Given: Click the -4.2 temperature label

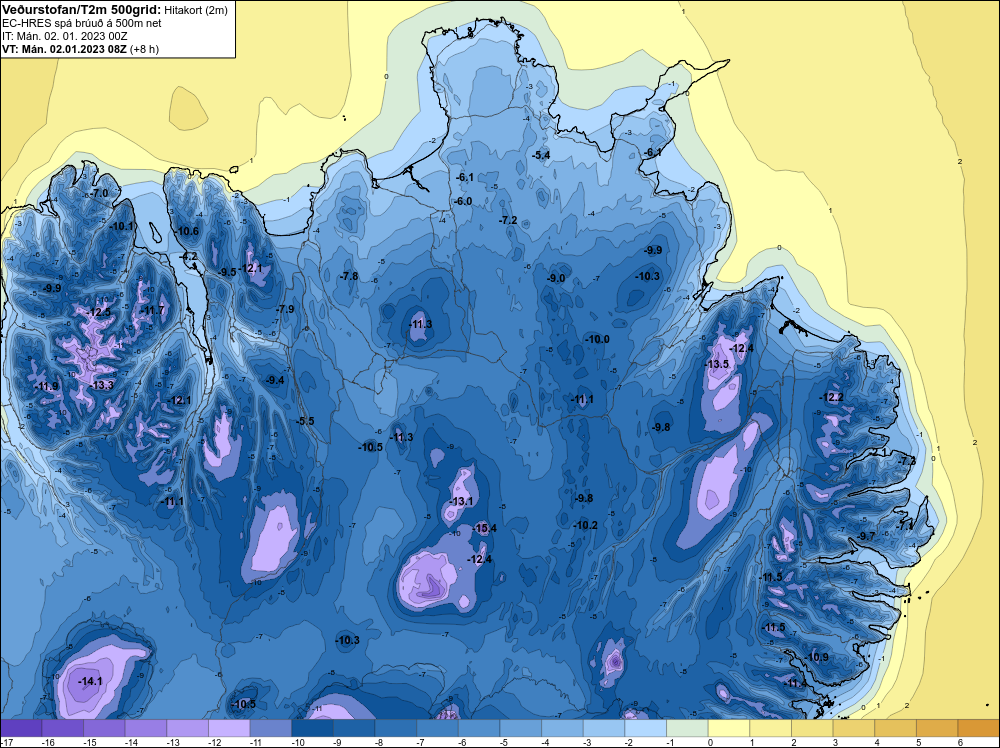Looking at the screenshot, I should click(x=189, y=256).
